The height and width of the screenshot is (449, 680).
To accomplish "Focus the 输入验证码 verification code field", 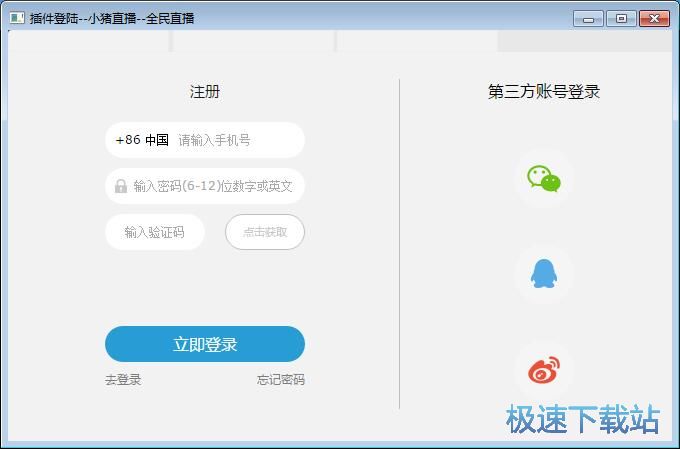I will point(155,232).
